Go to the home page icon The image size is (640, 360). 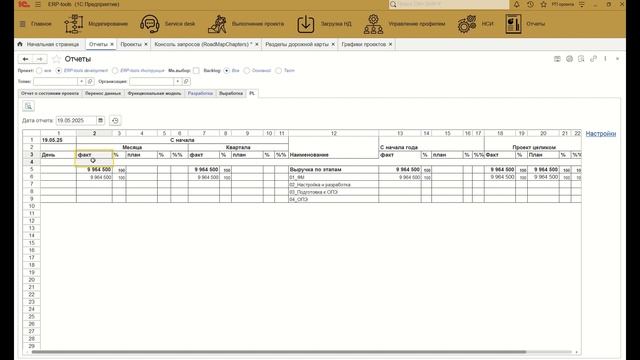[x=20, y=44]
